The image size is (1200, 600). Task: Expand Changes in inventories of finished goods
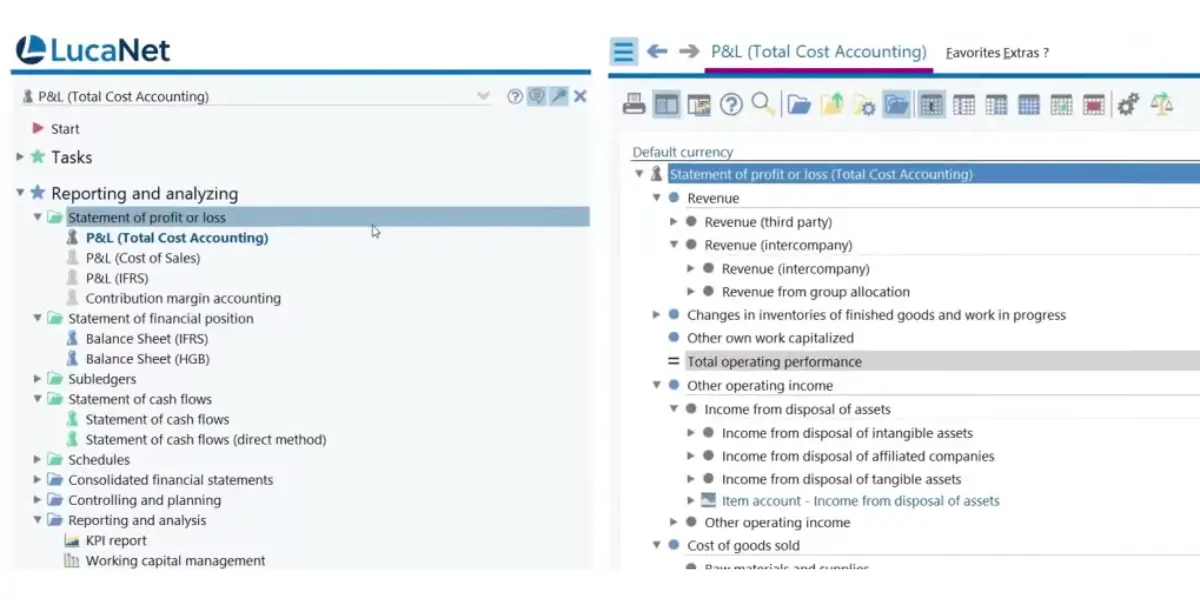pyautogui.click(x=657, y=315)
